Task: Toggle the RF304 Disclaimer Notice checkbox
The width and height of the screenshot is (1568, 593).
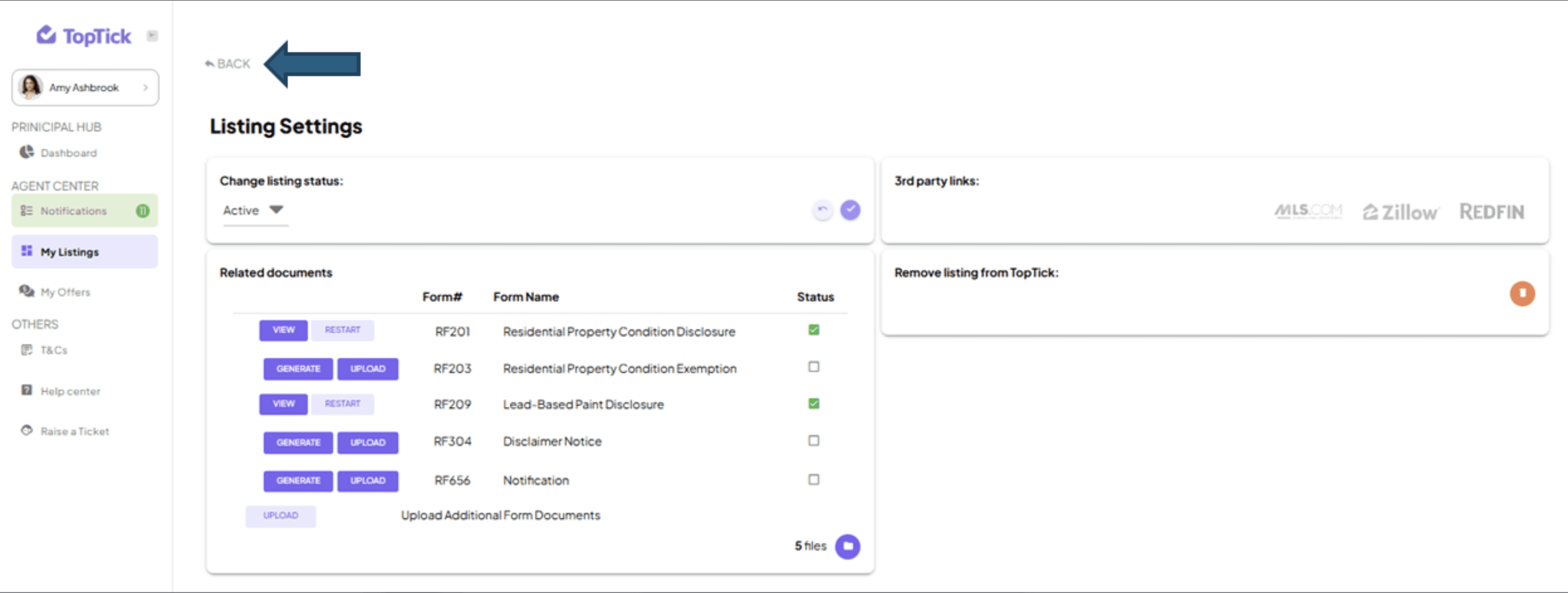Action: (813, 440)
